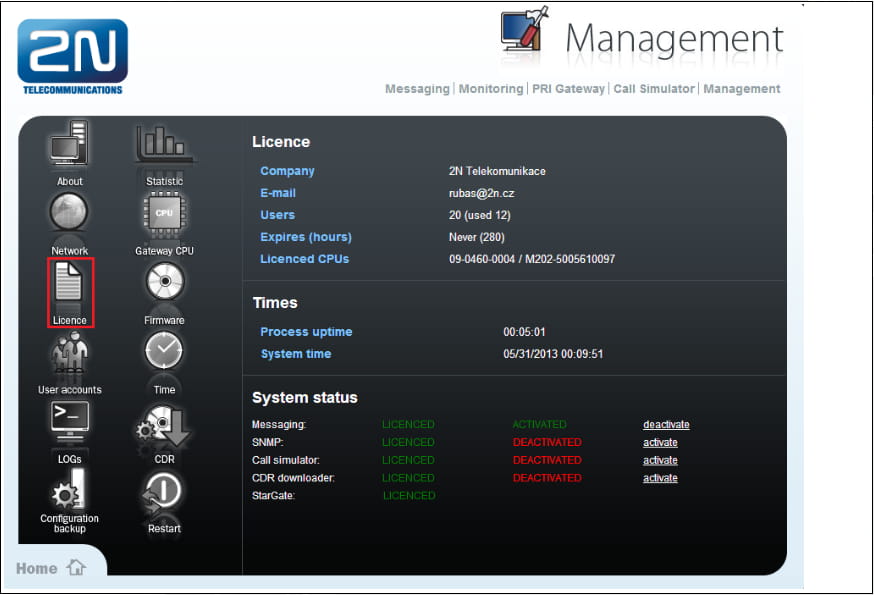Screen dimensions: 874x595
Task: Click the Users value 20 (used 12)
Action: (479, 215)
